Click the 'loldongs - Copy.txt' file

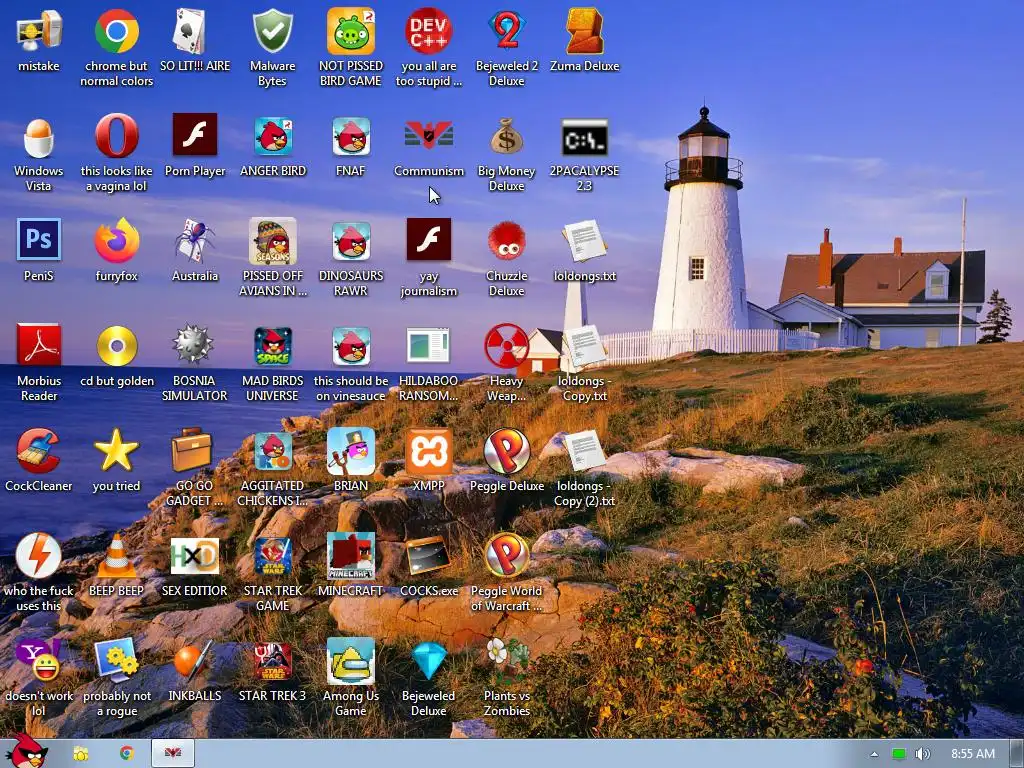(584, 346)
